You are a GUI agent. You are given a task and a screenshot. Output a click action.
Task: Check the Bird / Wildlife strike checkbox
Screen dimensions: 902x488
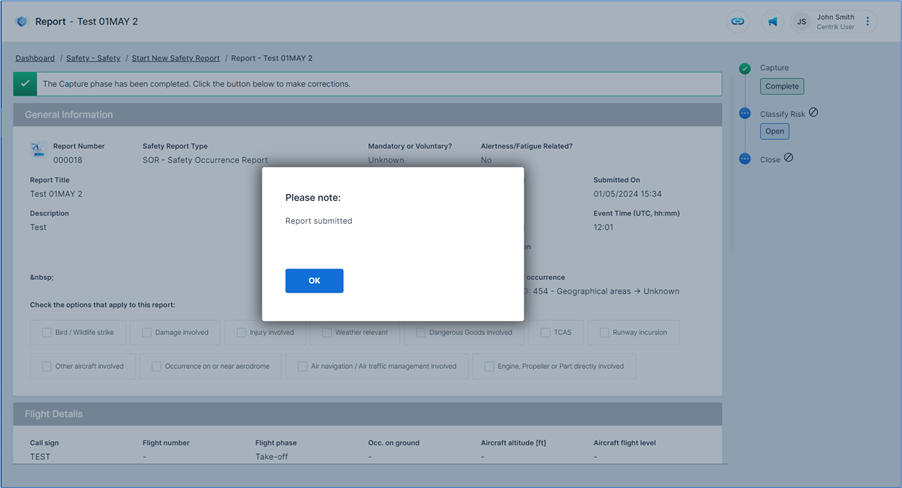[x=47, y=333]
